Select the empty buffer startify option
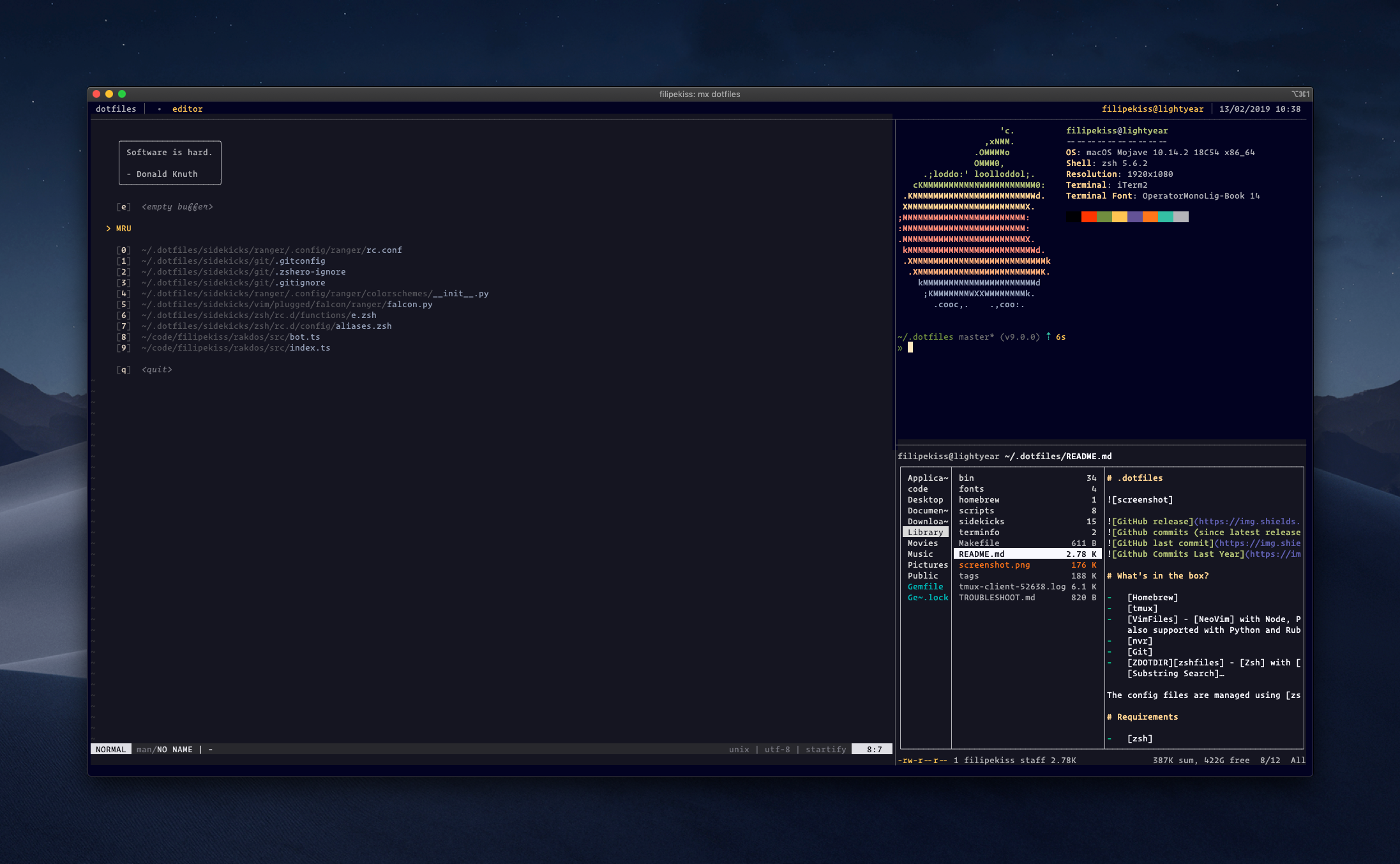The width and height of the screenshot is (1400, 864). tap(177, 207)
